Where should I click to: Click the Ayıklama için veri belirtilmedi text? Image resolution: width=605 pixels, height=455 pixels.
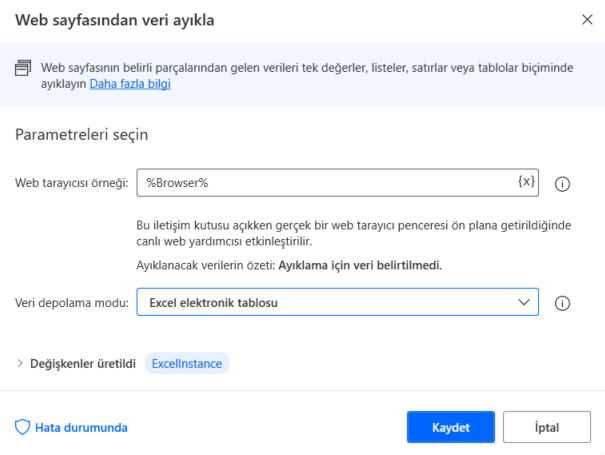point(360,265)
